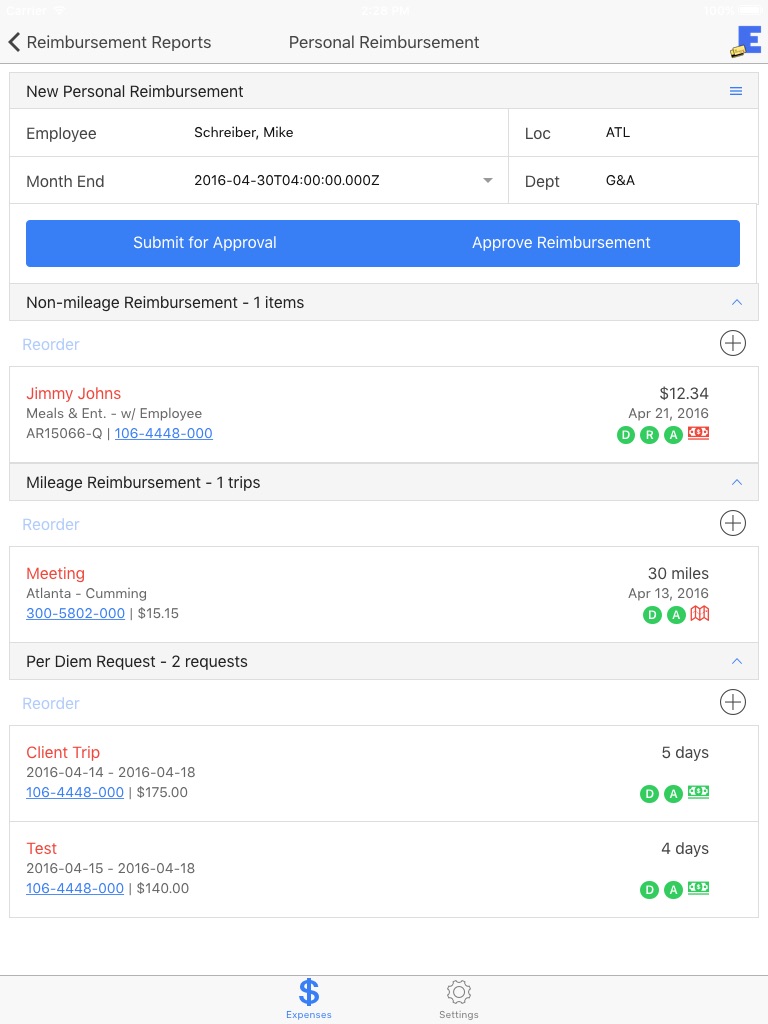Switch to the Settings tab
This screenshot has width=768, height=1024.
click(x=459, y=998)
